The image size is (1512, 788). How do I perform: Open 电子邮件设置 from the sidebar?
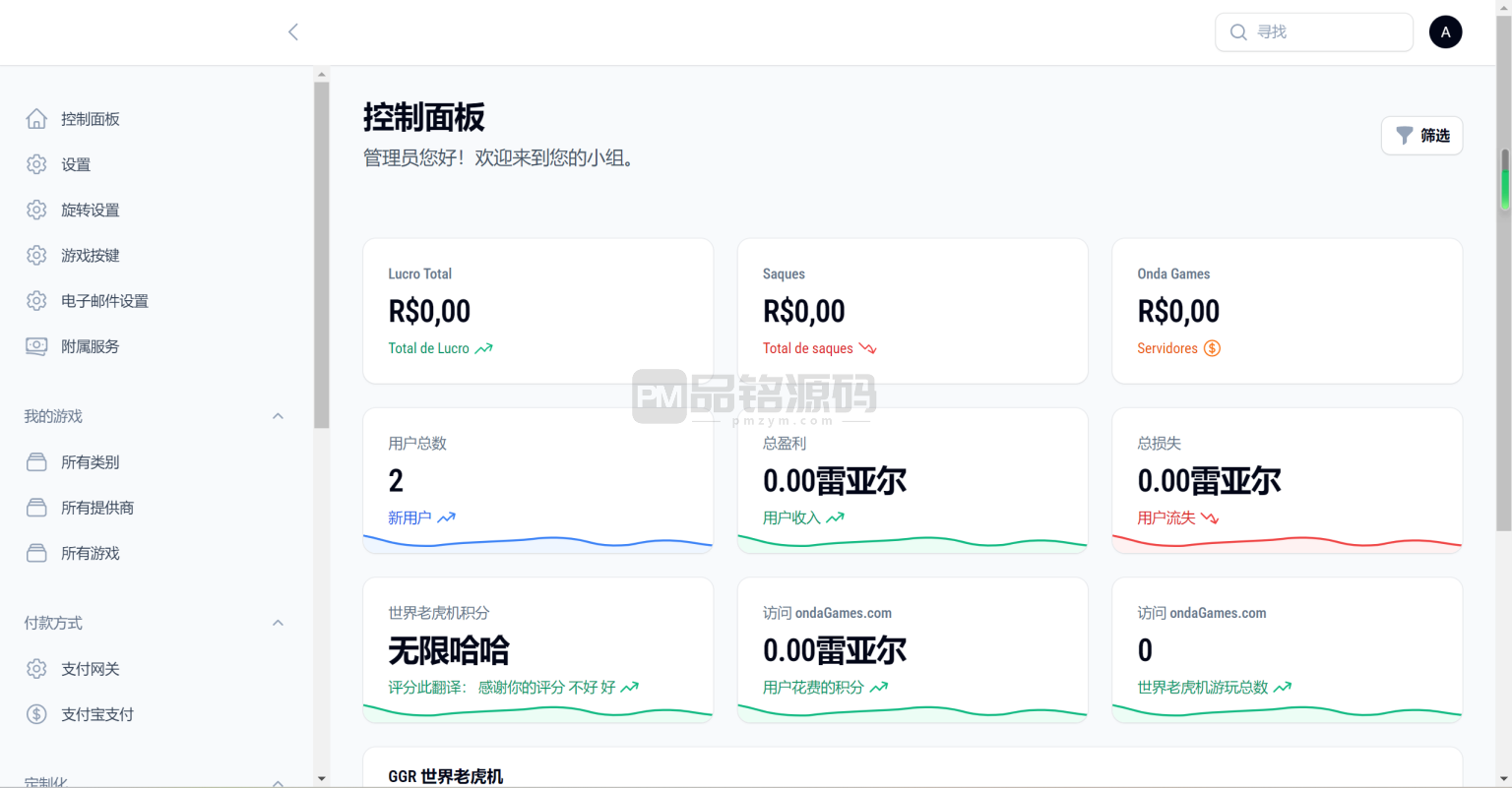pos(104,301)
